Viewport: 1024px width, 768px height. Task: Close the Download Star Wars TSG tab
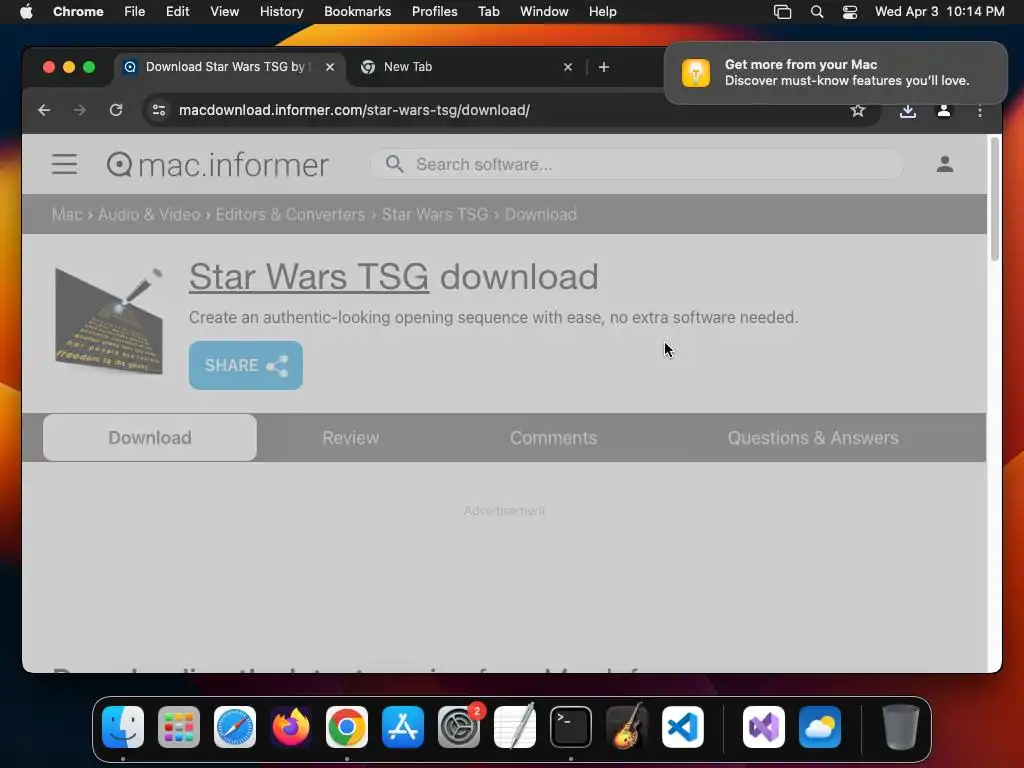[x=330, y=67]
